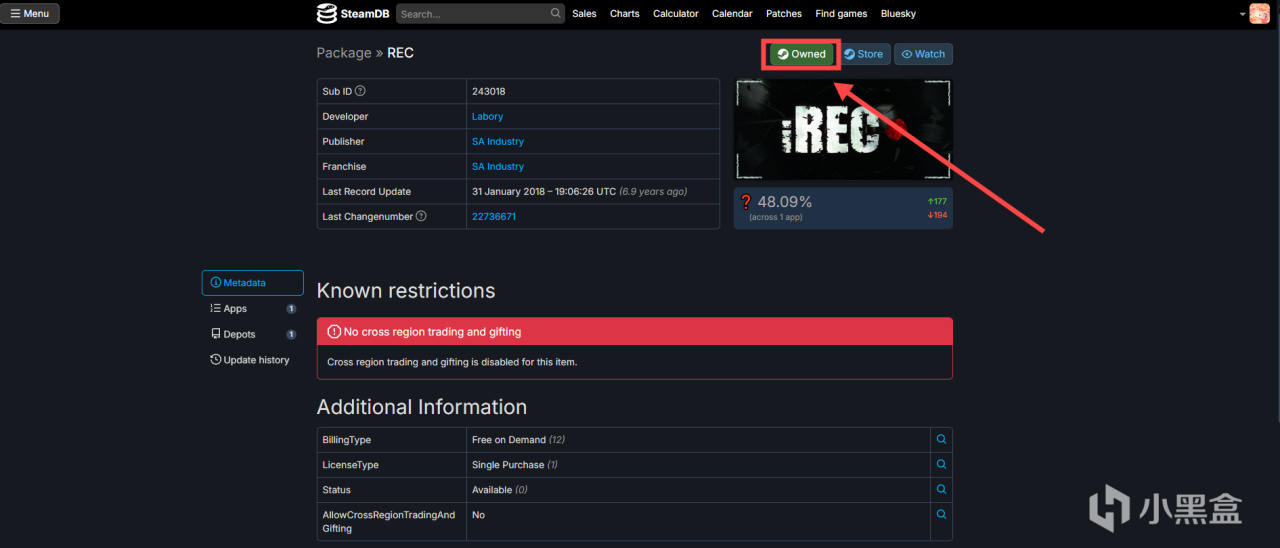This screenshot has width=1280, height=548.
Task: Toggle Watch for this package
Action: [923, 54]
